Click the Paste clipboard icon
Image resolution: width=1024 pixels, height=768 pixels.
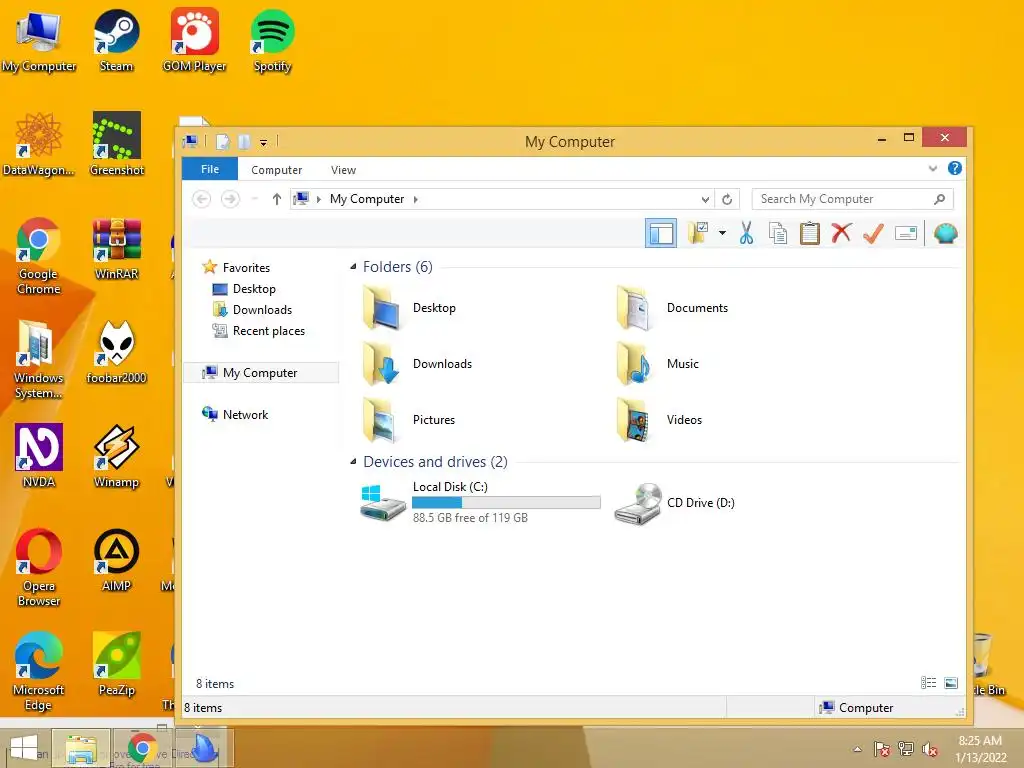click(x=809, y=233)
